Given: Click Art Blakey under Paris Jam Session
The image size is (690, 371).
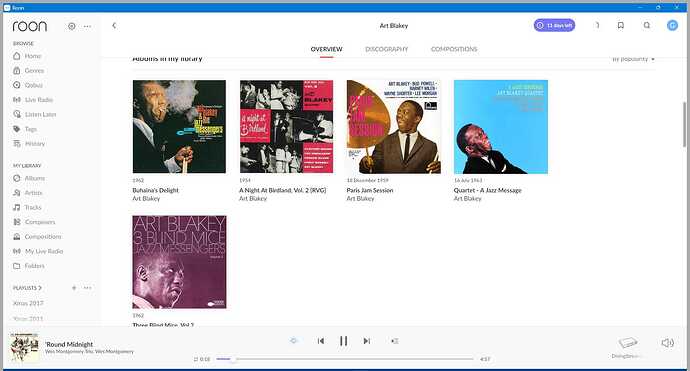Looking at the screenshot, I should pyautogui.click(x=360, y=198).
